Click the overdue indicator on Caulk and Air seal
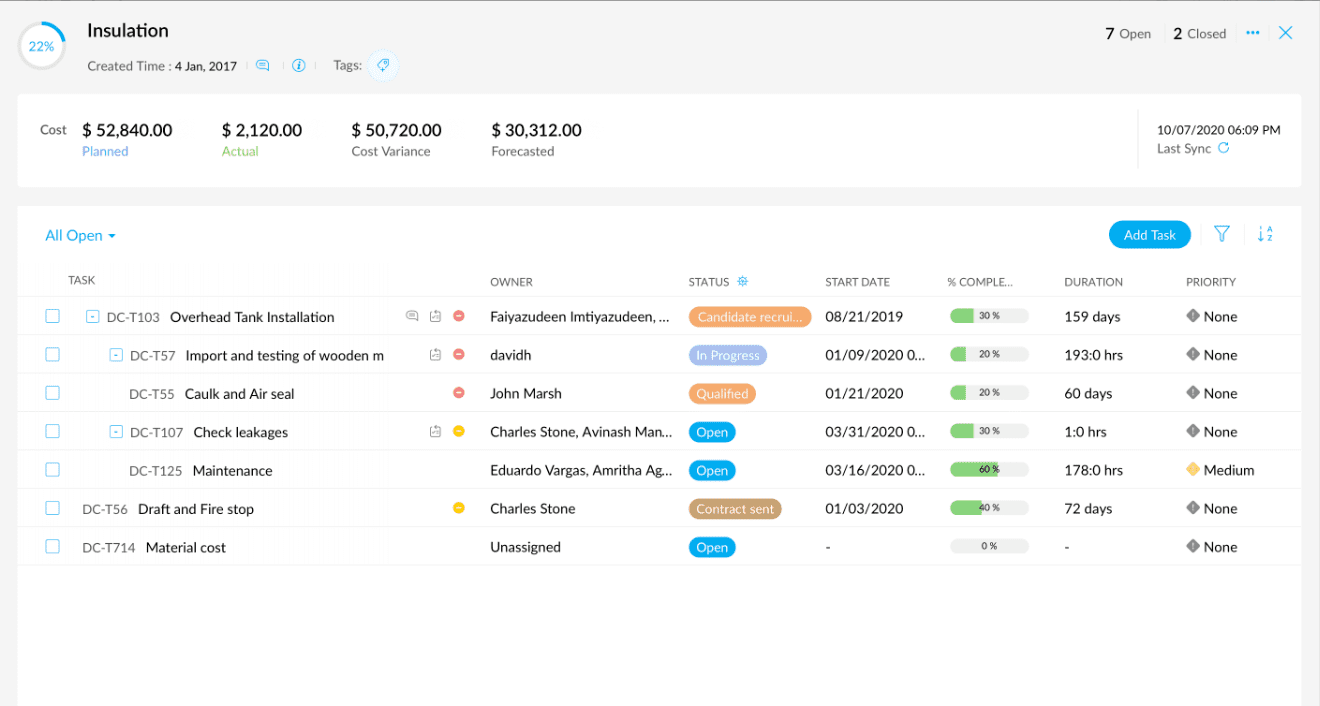This screenshot has width=1320, height=706. 459,392
